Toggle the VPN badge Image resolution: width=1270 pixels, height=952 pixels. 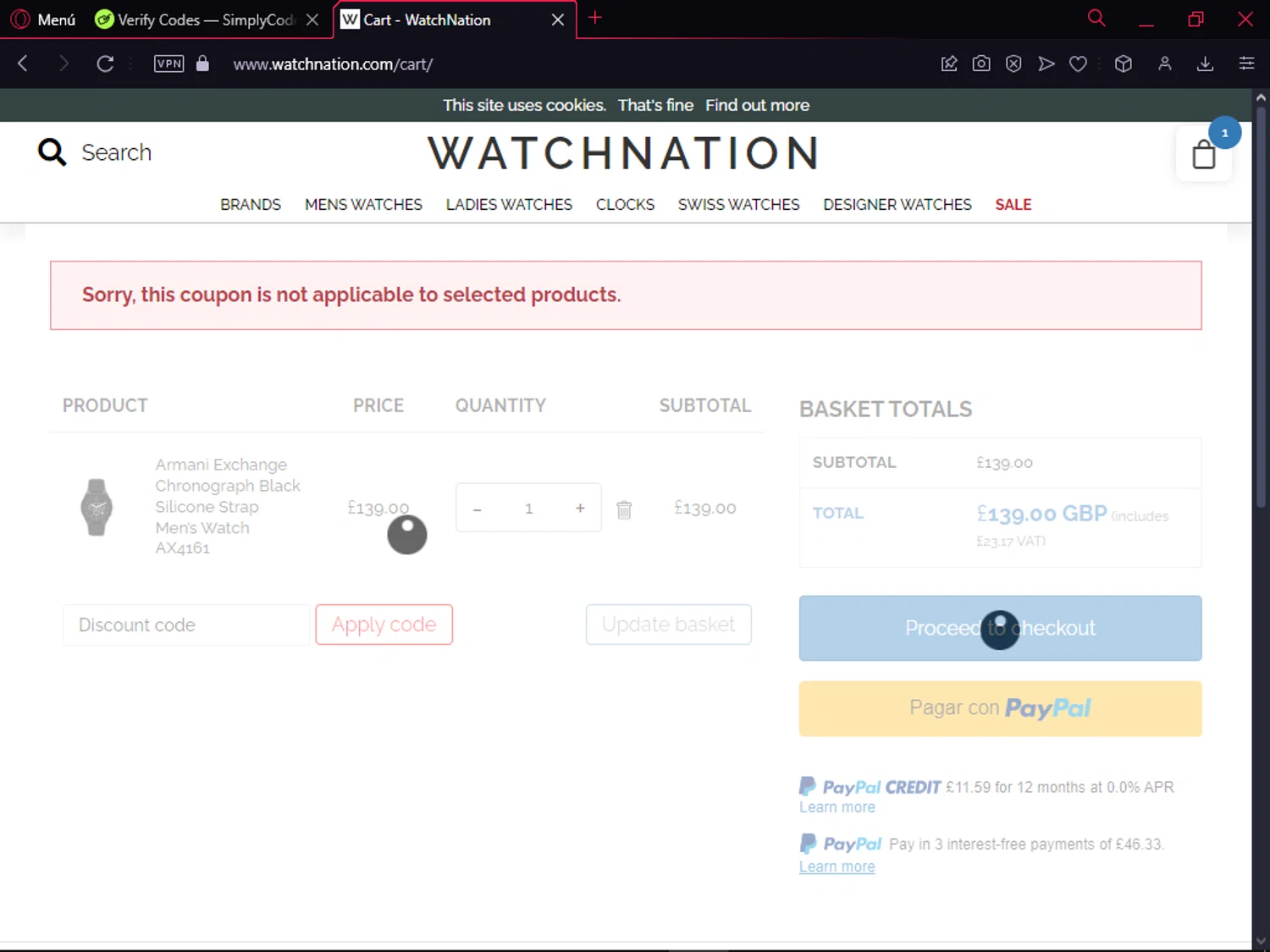click(169, 63)
